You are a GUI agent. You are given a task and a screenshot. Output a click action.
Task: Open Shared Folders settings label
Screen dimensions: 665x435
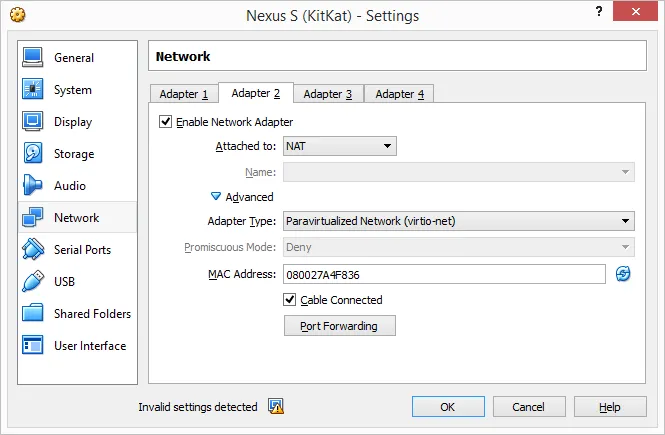point(92,314)
